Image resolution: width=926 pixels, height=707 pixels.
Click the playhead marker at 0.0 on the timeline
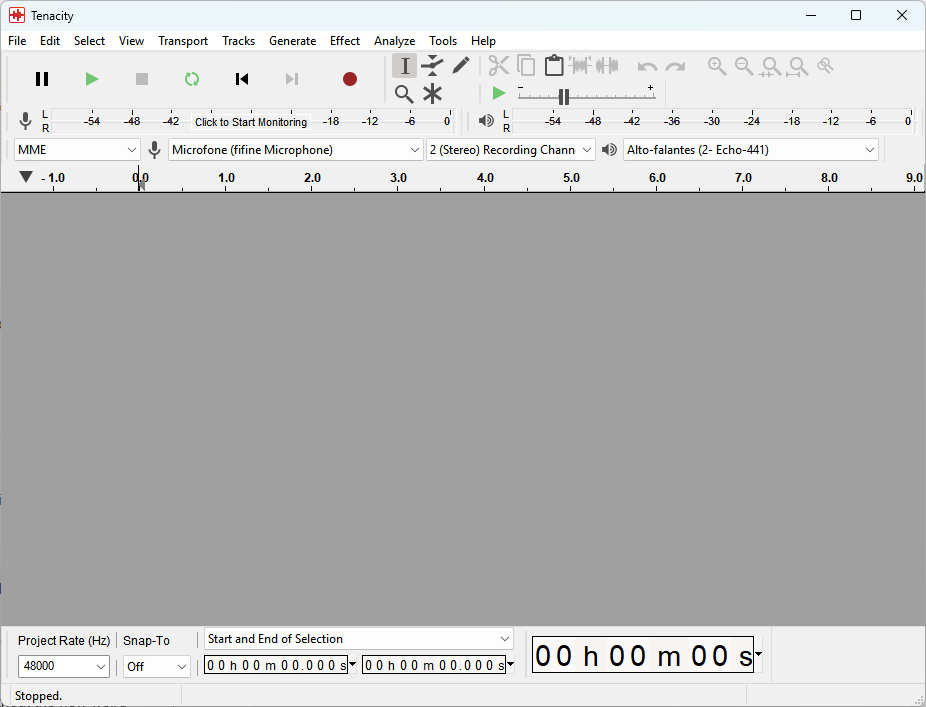141,184
